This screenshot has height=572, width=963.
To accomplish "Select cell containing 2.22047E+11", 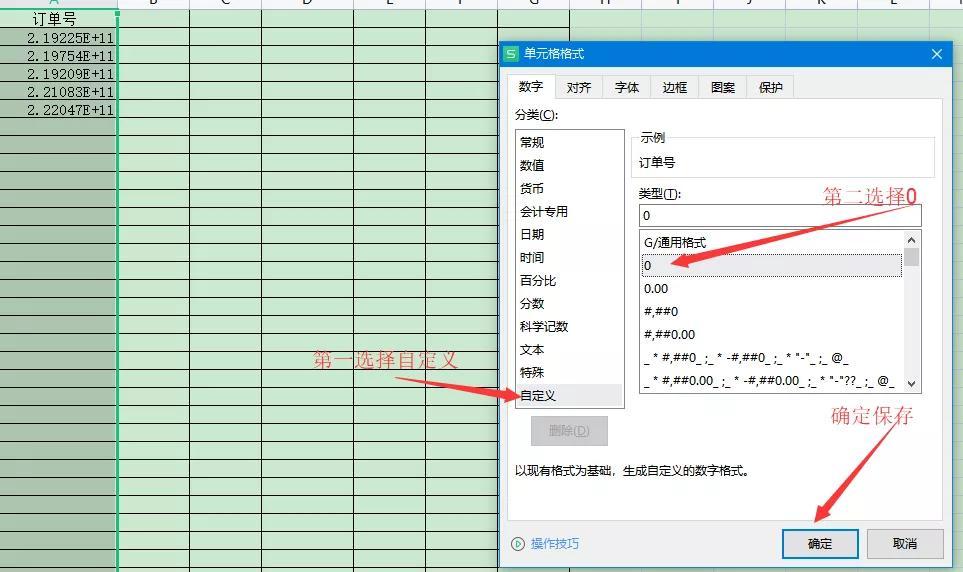I will (x=58, y=109).
